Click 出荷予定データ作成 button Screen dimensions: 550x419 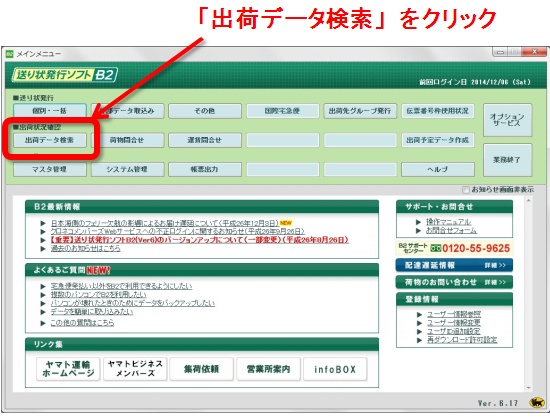[438, 140]
